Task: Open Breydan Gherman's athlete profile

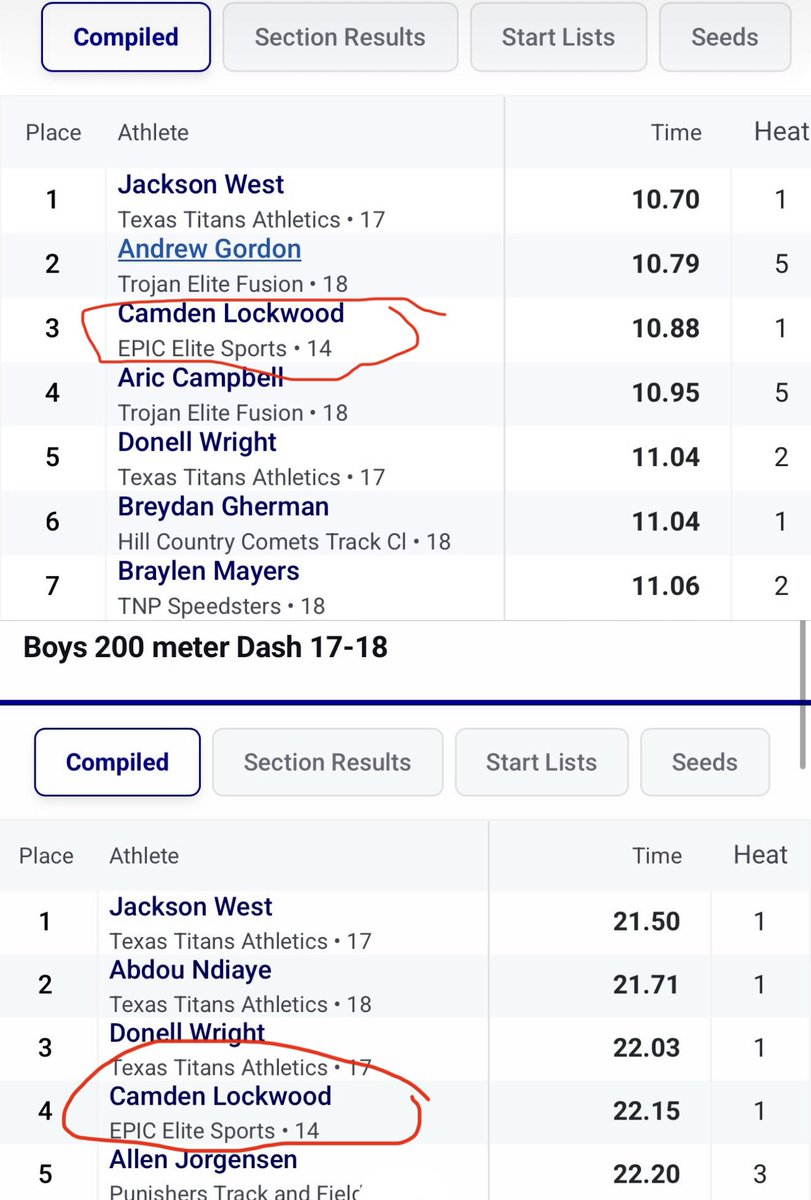Action: click(x=223, y=507)
